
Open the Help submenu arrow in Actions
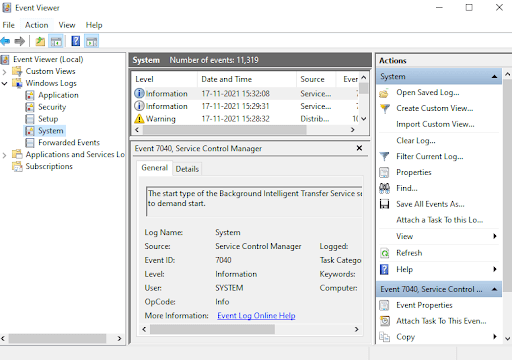pos(495,269)
